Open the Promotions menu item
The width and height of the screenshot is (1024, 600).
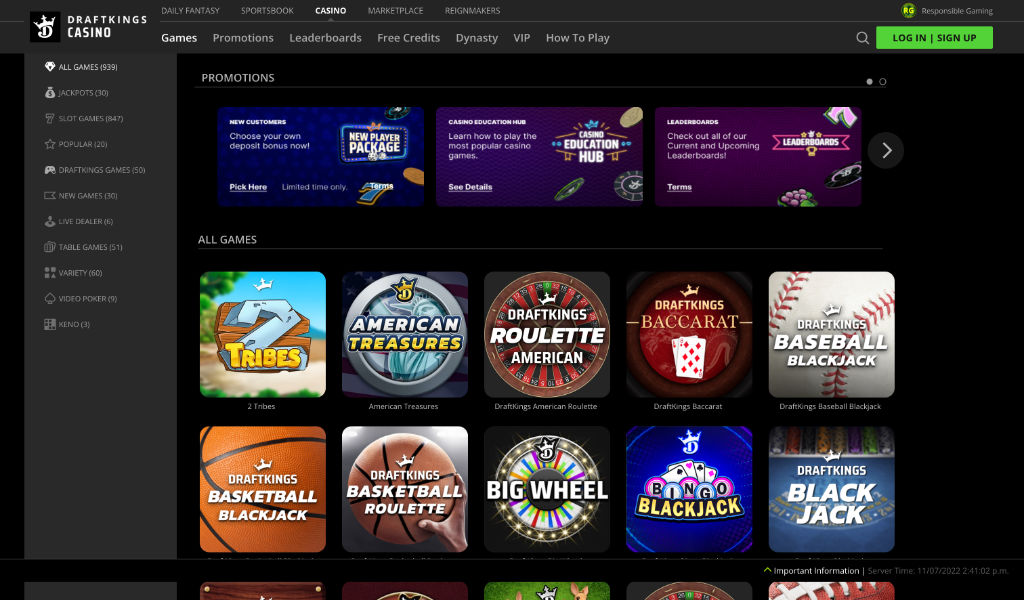243,38
